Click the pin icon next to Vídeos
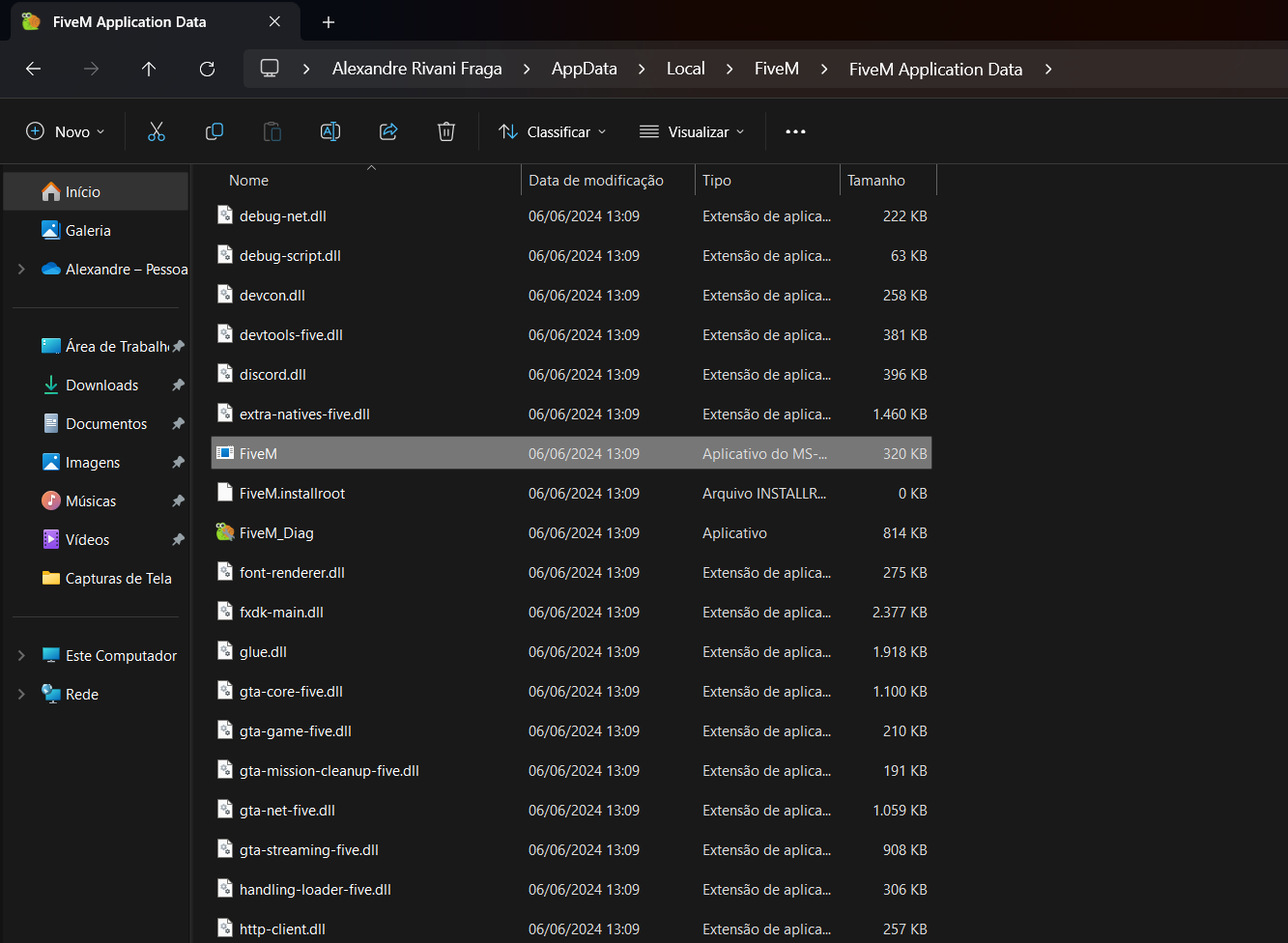This screenshot has width=1288, height=943. tap(178, 540)
